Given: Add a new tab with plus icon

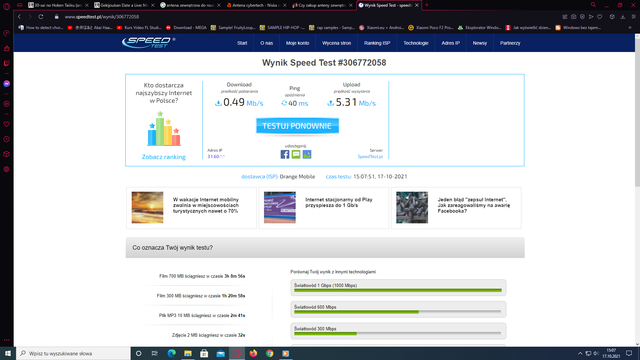Looking at the screenshot, I should [x=427, y=5].
